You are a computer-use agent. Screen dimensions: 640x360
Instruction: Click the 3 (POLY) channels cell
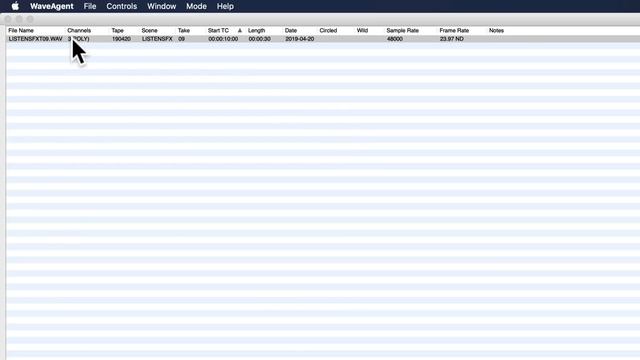(79, 39)
